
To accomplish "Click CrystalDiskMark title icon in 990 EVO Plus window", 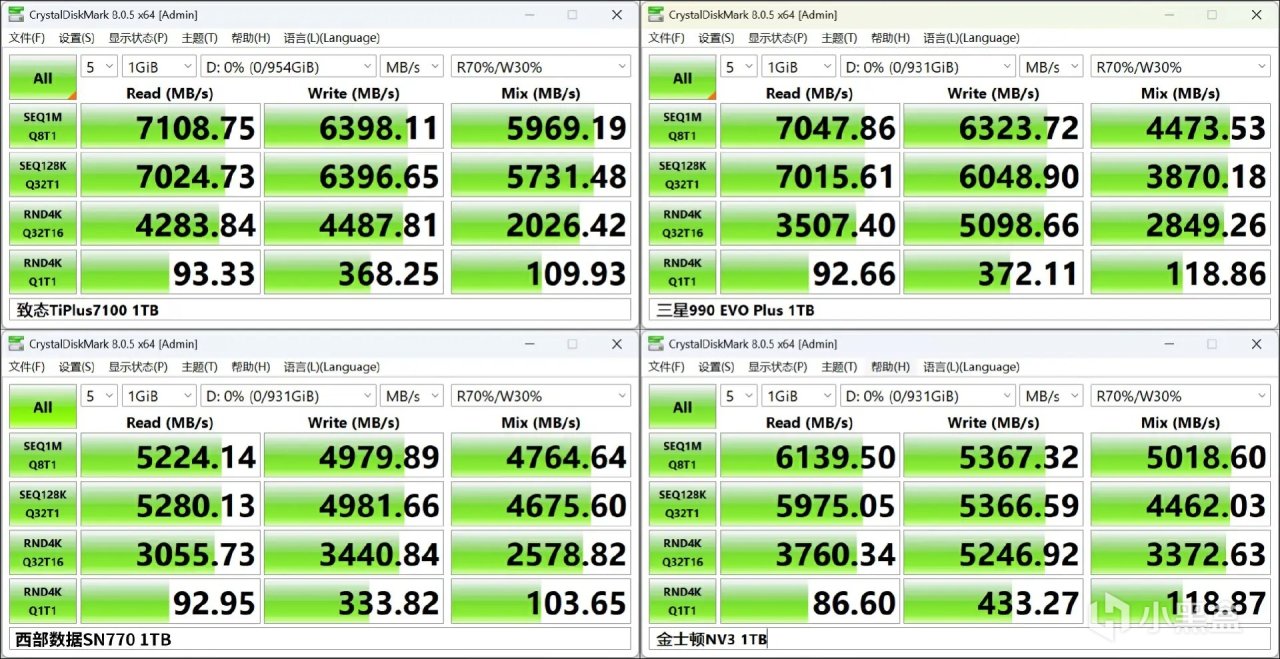I will coord(656,14).
